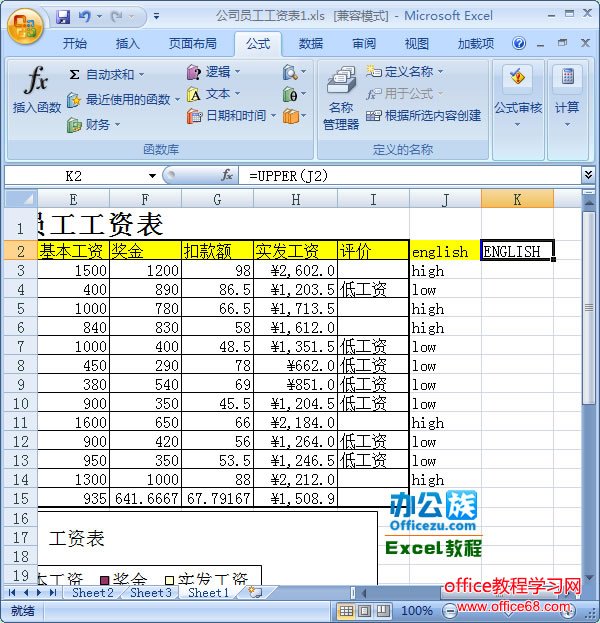The width and height of the screenshot is (600, 623).
Task: Open the 名称管理器
Action: tap(341, 99)
